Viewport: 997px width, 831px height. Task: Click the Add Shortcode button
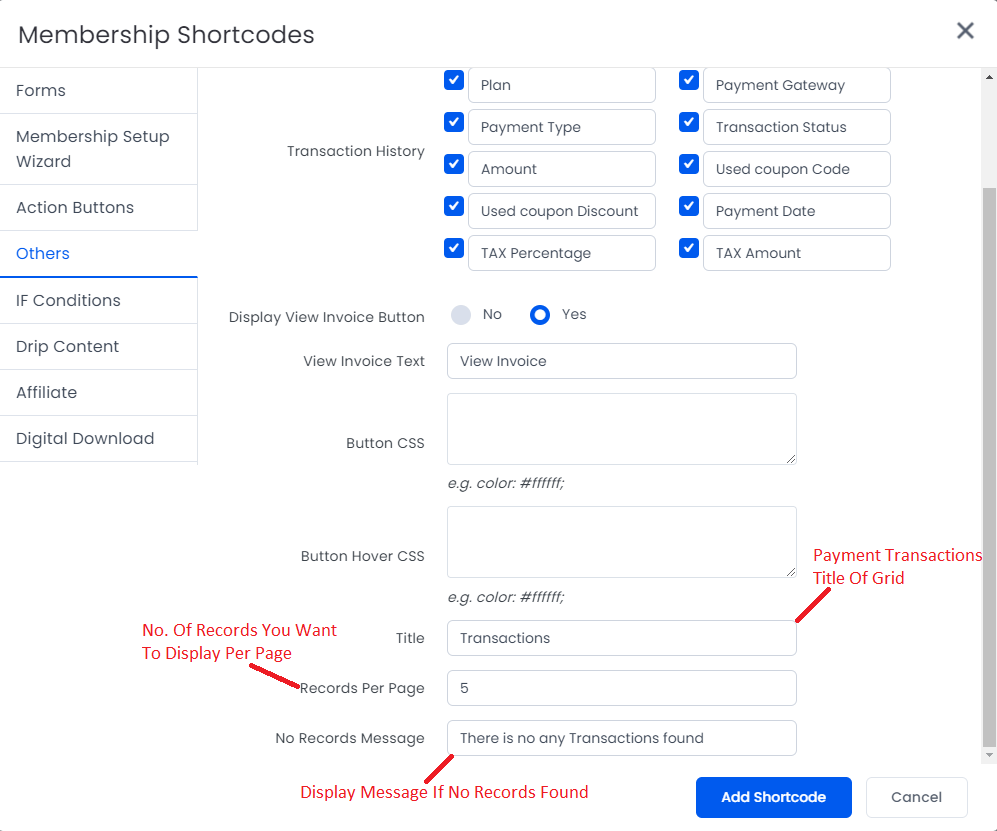773,797
